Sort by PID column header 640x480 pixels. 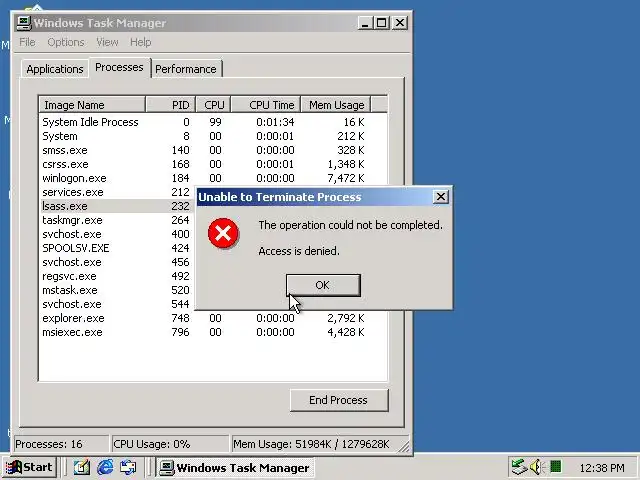(171, 105)
